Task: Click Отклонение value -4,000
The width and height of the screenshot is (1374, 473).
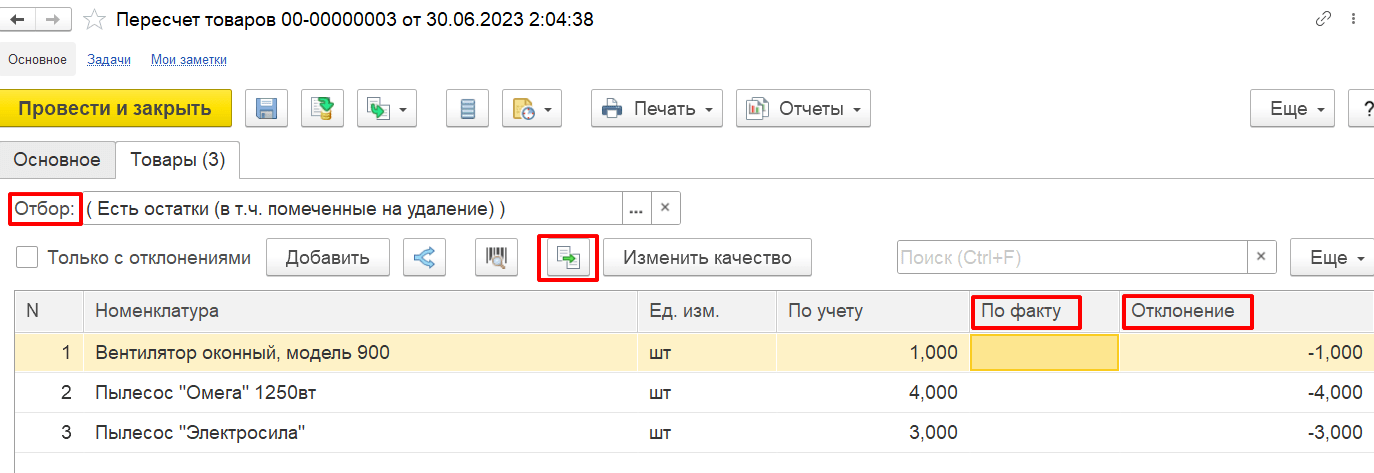Action: [x=1334, y=392]
